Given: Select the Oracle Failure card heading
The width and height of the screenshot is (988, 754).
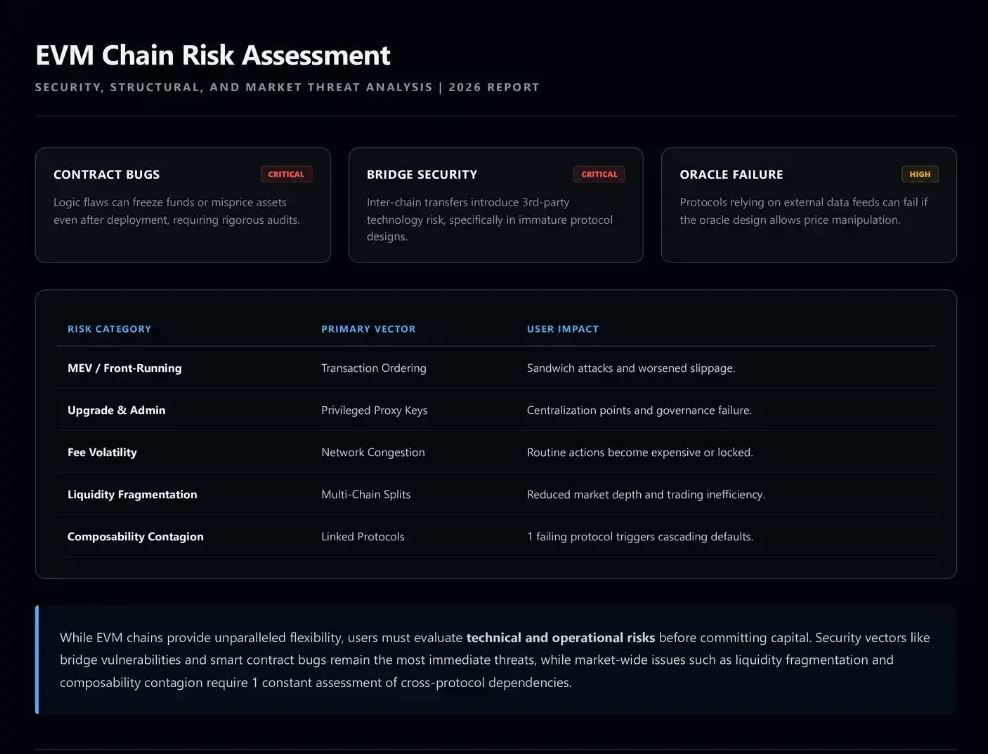Looking at the screenshot, I should 732,174.
